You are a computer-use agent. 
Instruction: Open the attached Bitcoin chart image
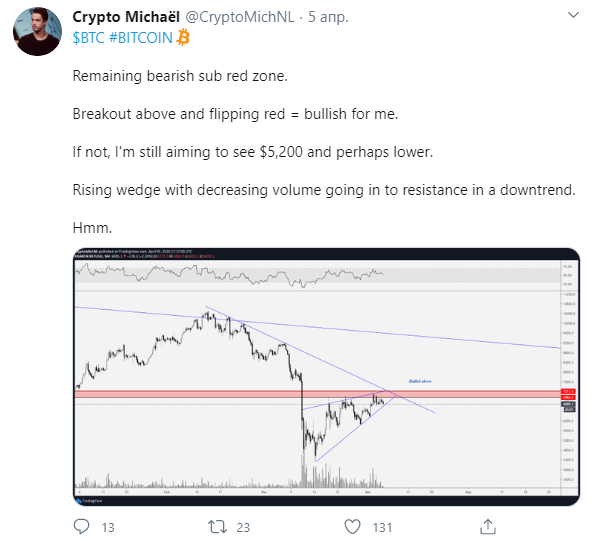[x=326, y=377]
